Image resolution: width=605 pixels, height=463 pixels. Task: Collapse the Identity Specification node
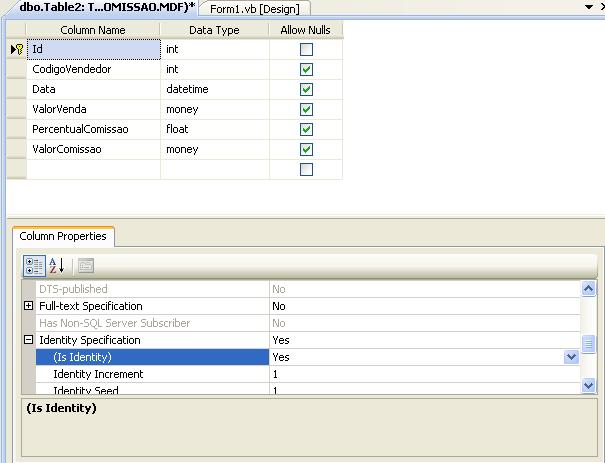pyautogui.click(x=29, y=340)
